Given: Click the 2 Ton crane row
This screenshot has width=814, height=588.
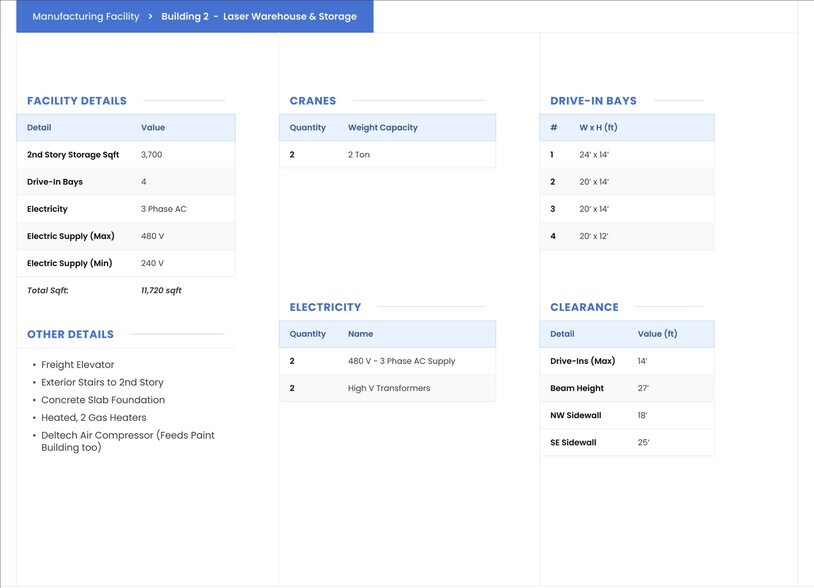Looking at the screenshot, I should tap(387, 155).
